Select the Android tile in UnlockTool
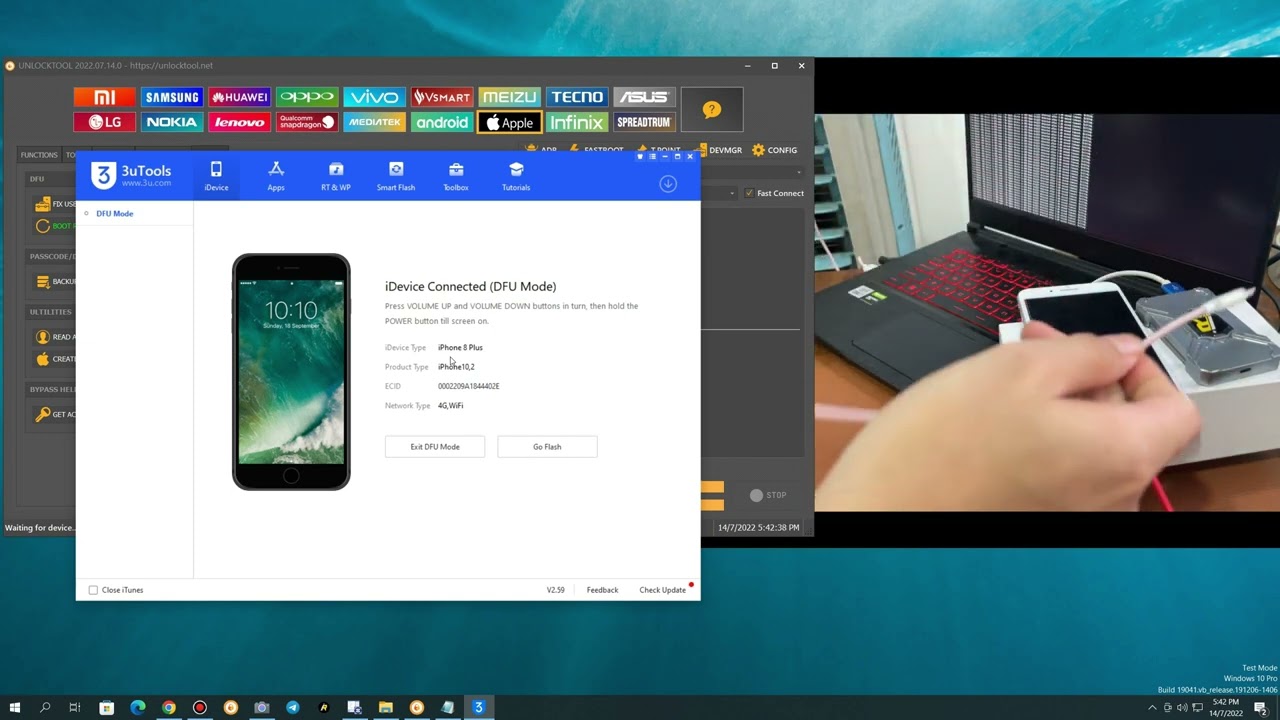This screenshot has height=720, width=1280. pyautogui.click(x=442, y=122)
